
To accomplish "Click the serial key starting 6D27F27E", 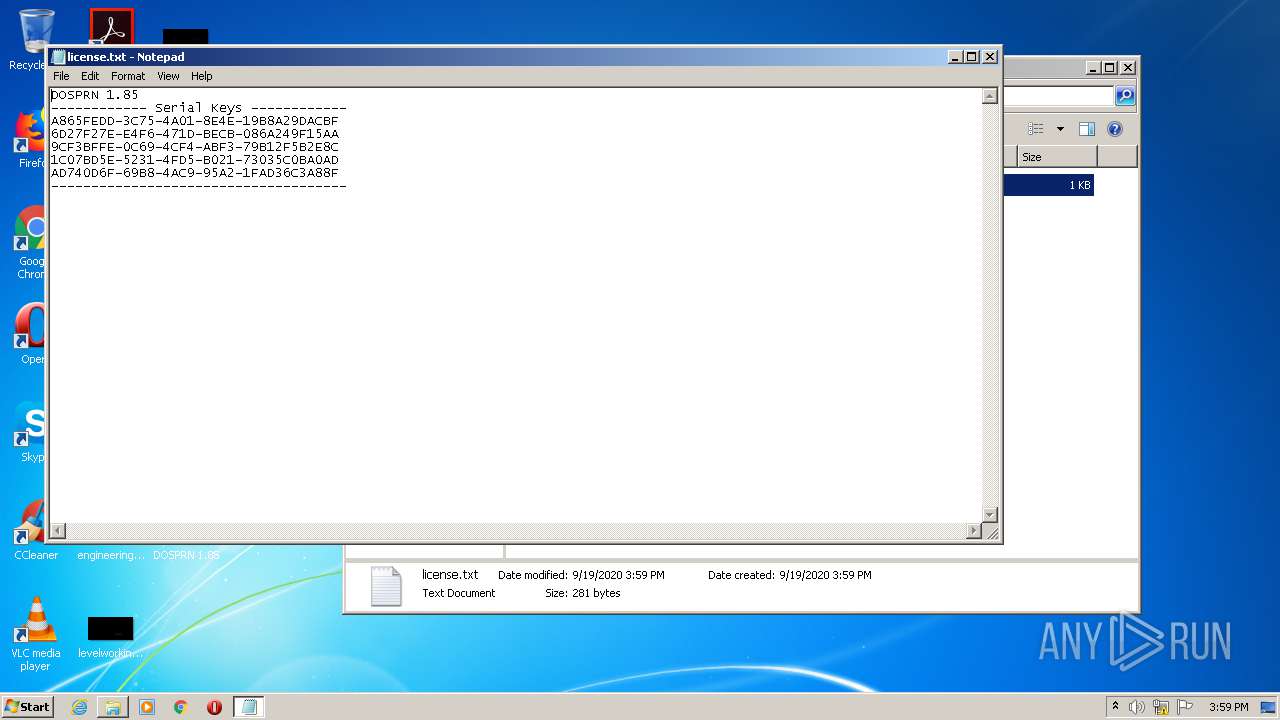I will pos(195,134).
